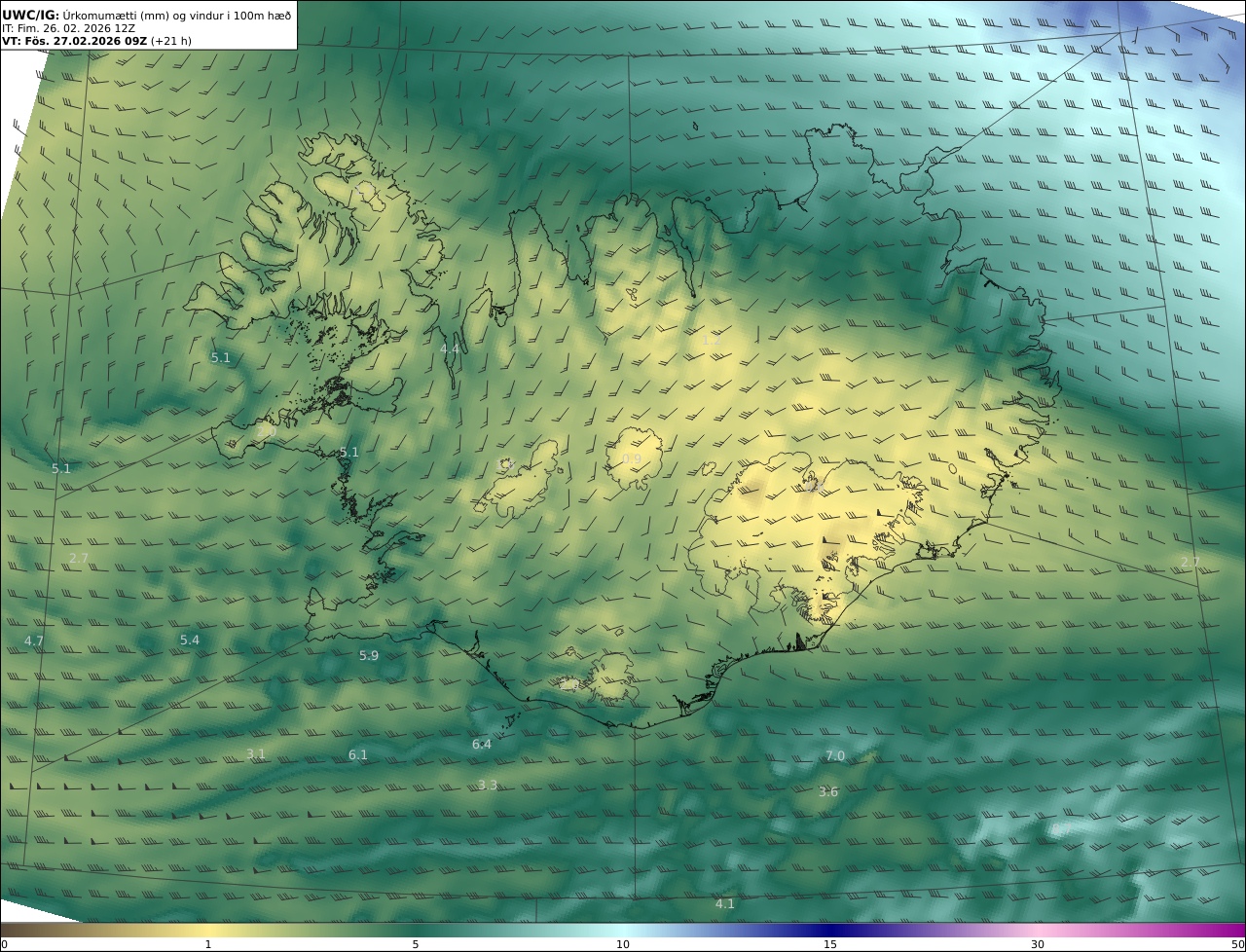
Task: Click the 0 tick label on the color scale
Action: pos(4,944)
